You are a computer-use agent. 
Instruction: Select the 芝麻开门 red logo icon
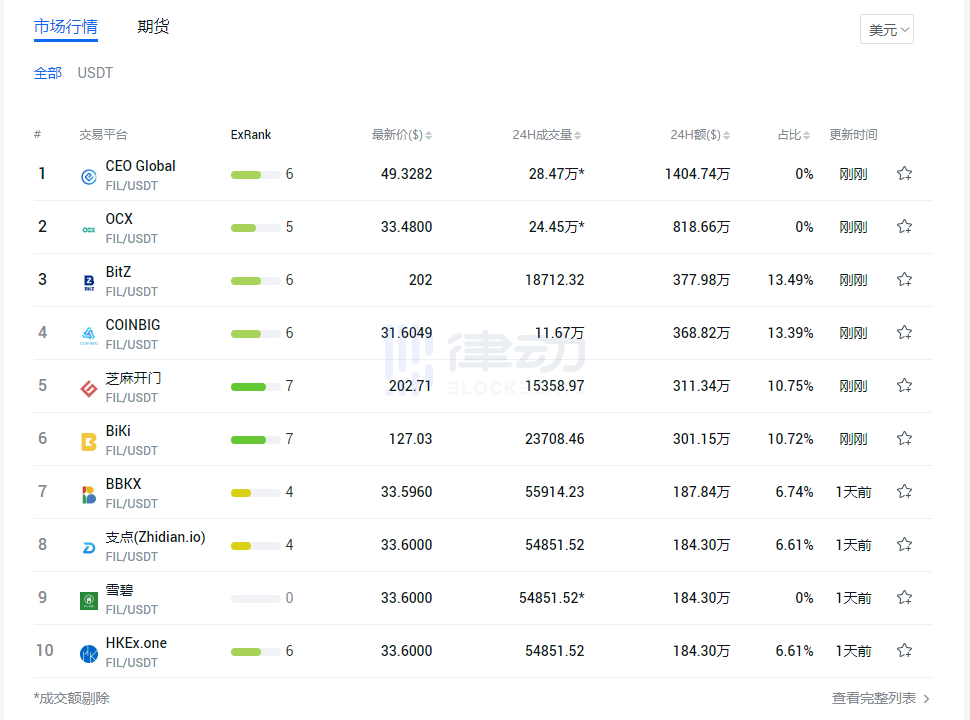[x=89, y=389]
